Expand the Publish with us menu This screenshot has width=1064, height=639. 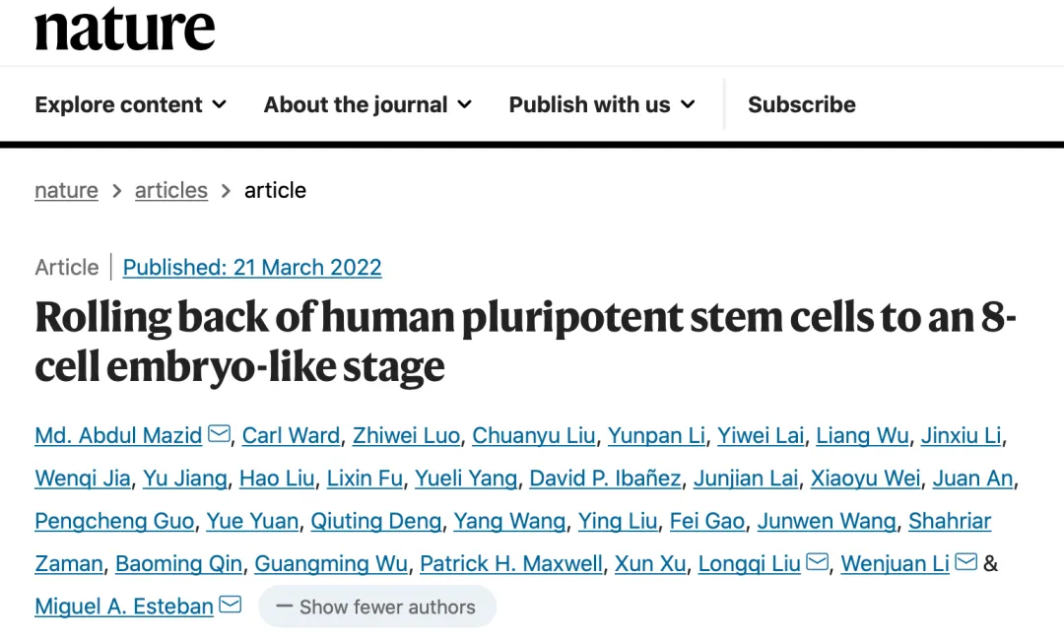pyautogui.click(x=602, y=104)
